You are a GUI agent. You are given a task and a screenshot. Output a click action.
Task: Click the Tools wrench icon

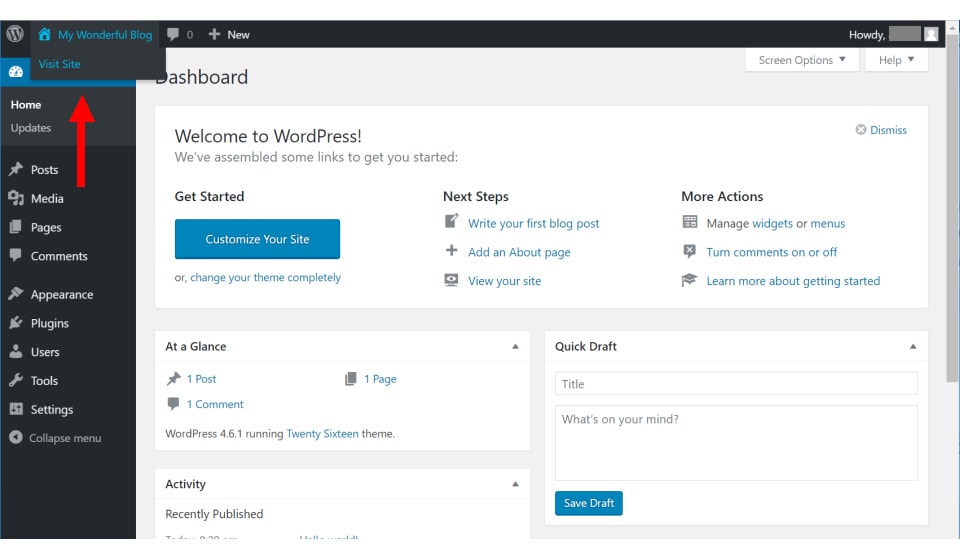click(x=16, y=380)
